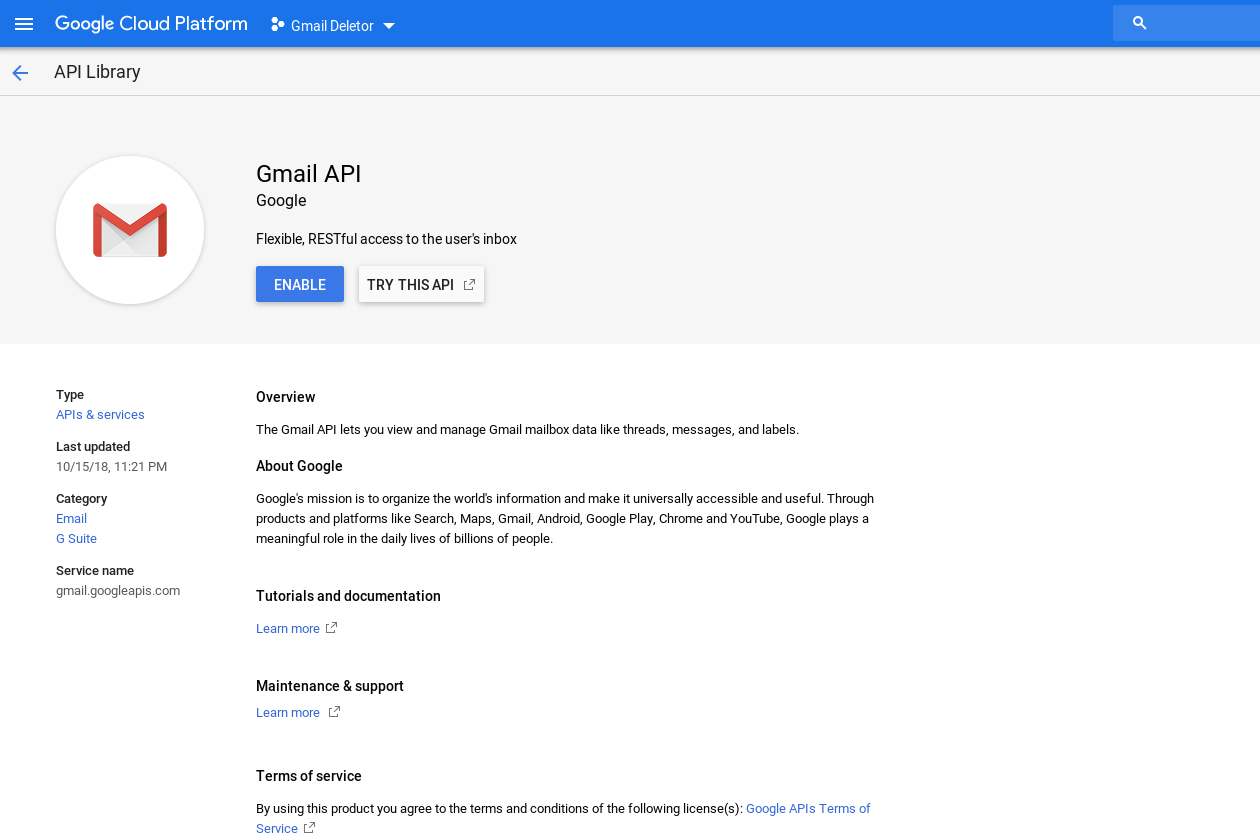The width and height of the screenshot is (1260, 838).
Task: Click the search magnifier icon
Action: (1139, 23)
